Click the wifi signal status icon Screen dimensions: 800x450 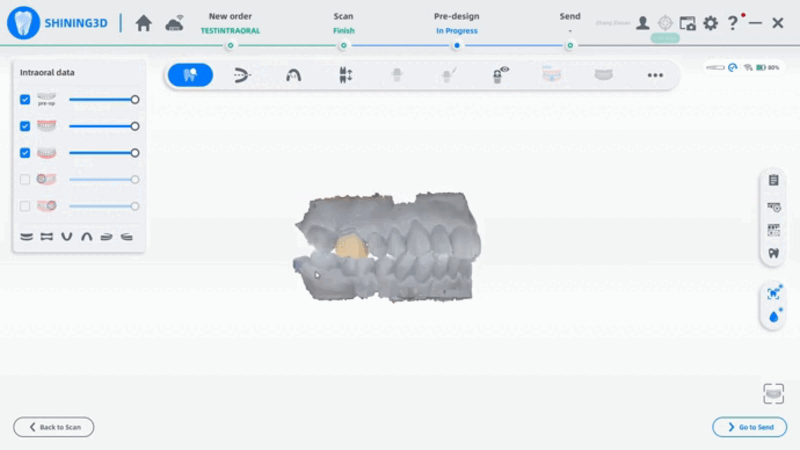tap(748, 67)
